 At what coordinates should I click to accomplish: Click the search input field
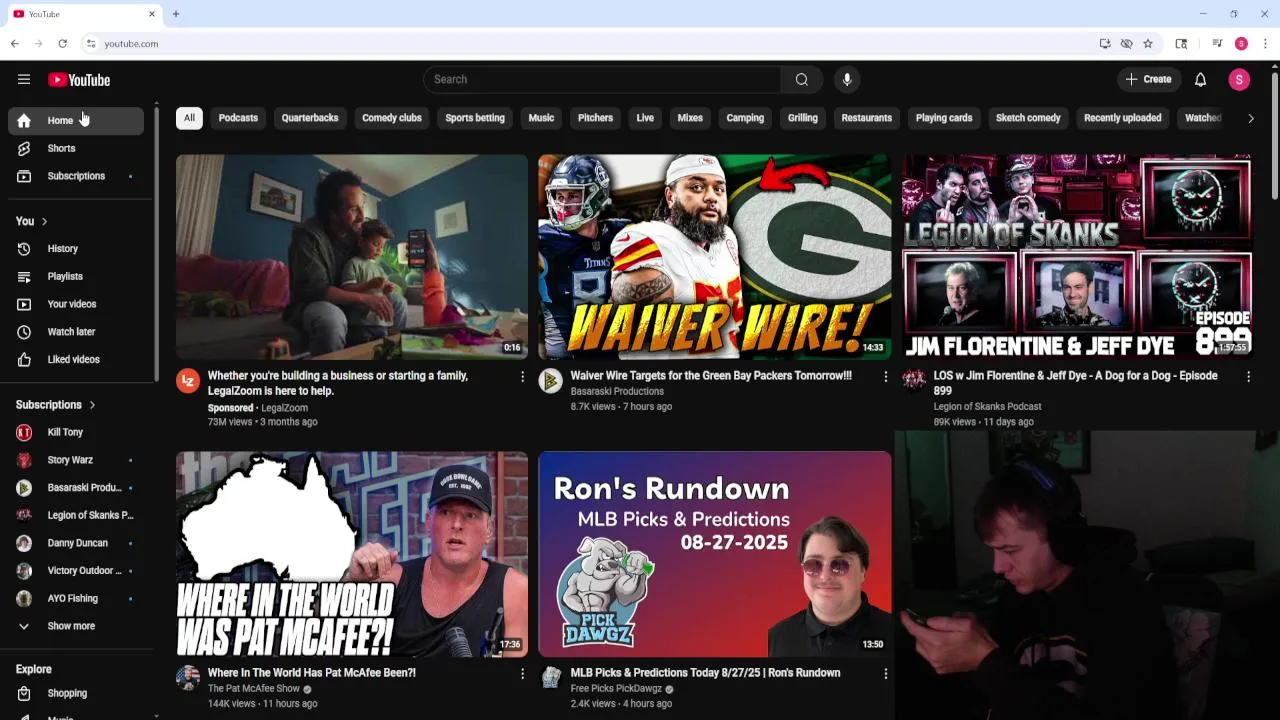point(602,80)
